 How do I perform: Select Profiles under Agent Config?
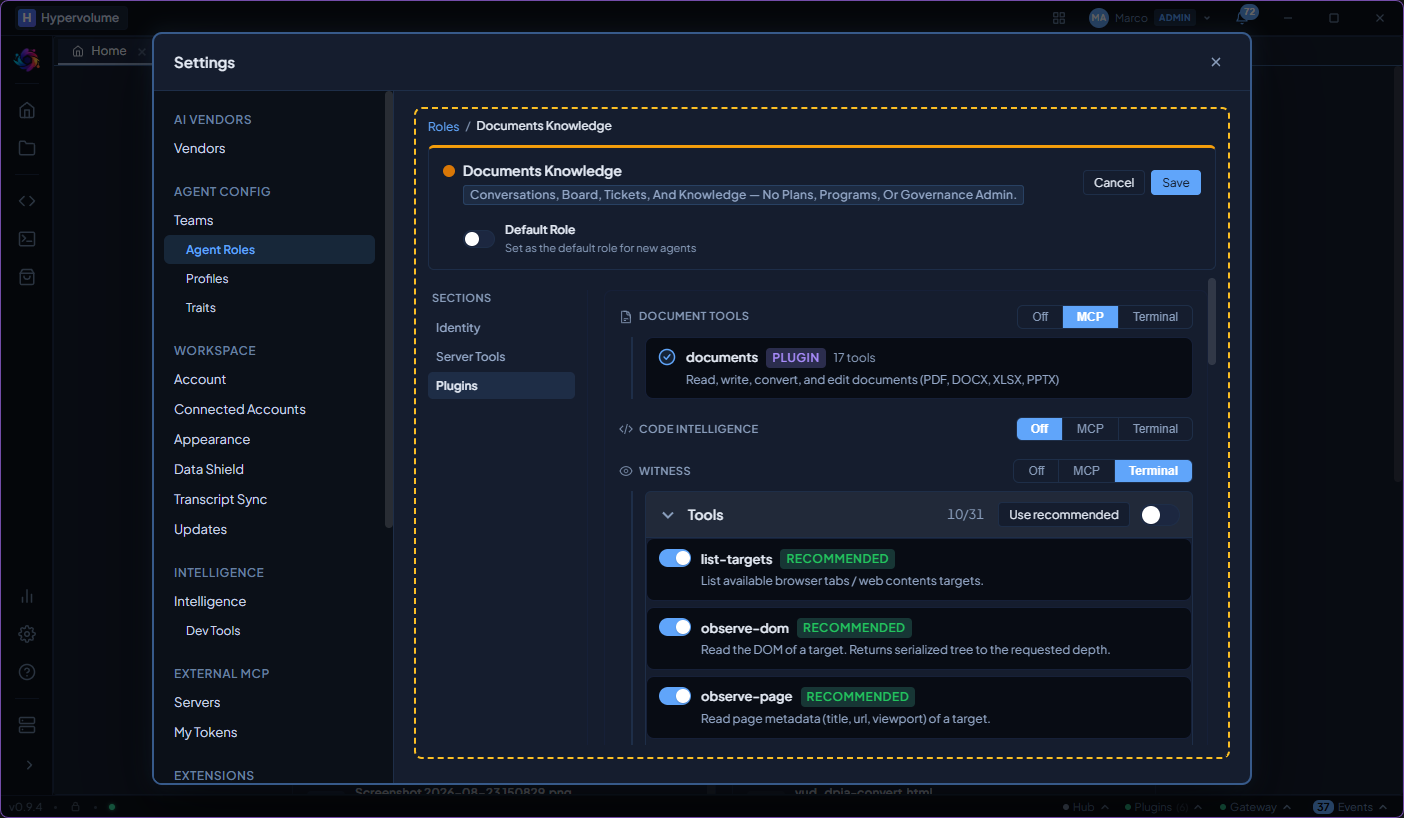pos(207,279)
